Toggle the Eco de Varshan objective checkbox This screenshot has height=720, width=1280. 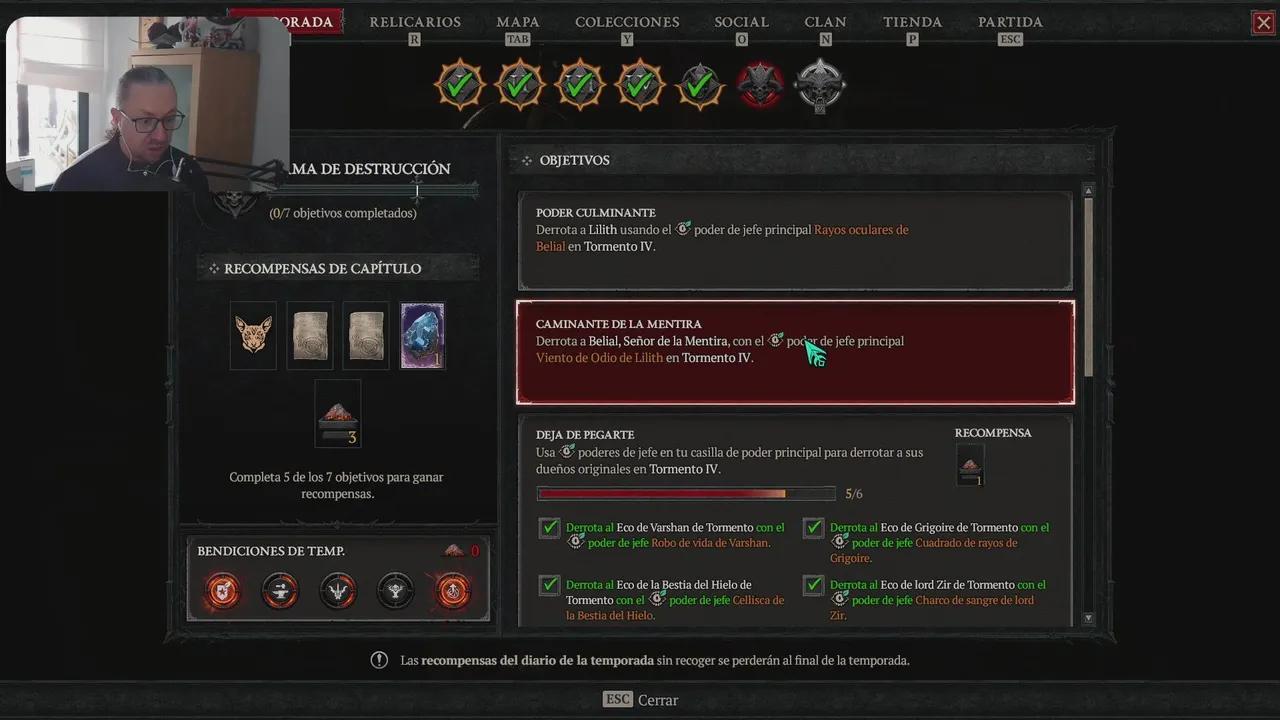point(549,527)
